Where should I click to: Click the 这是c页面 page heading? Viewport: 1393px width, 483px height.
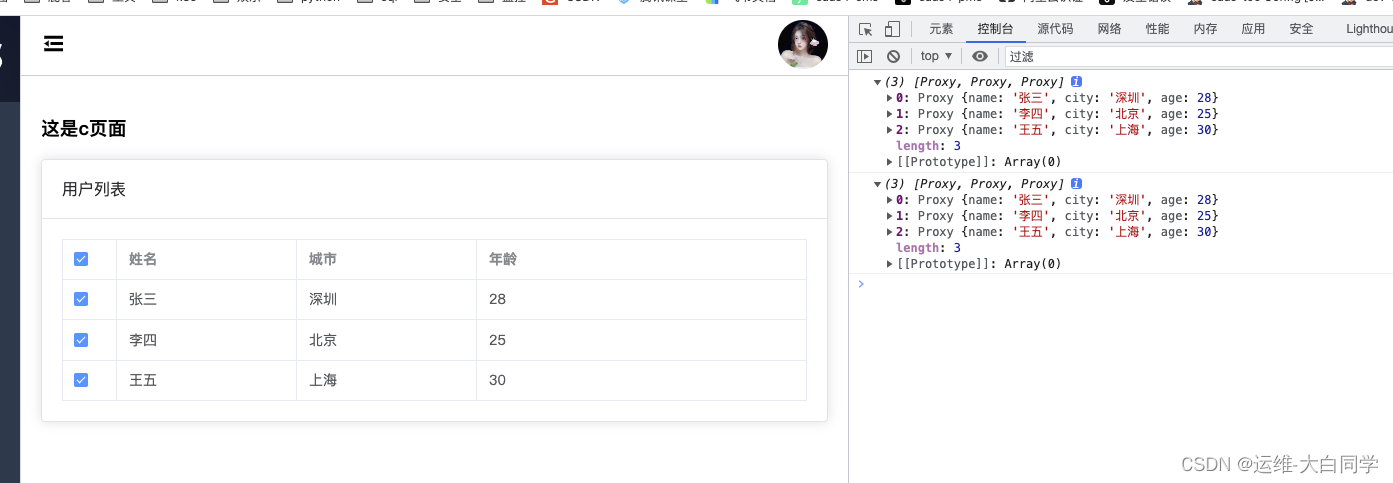pyautogui.click(x=84, y=128)
